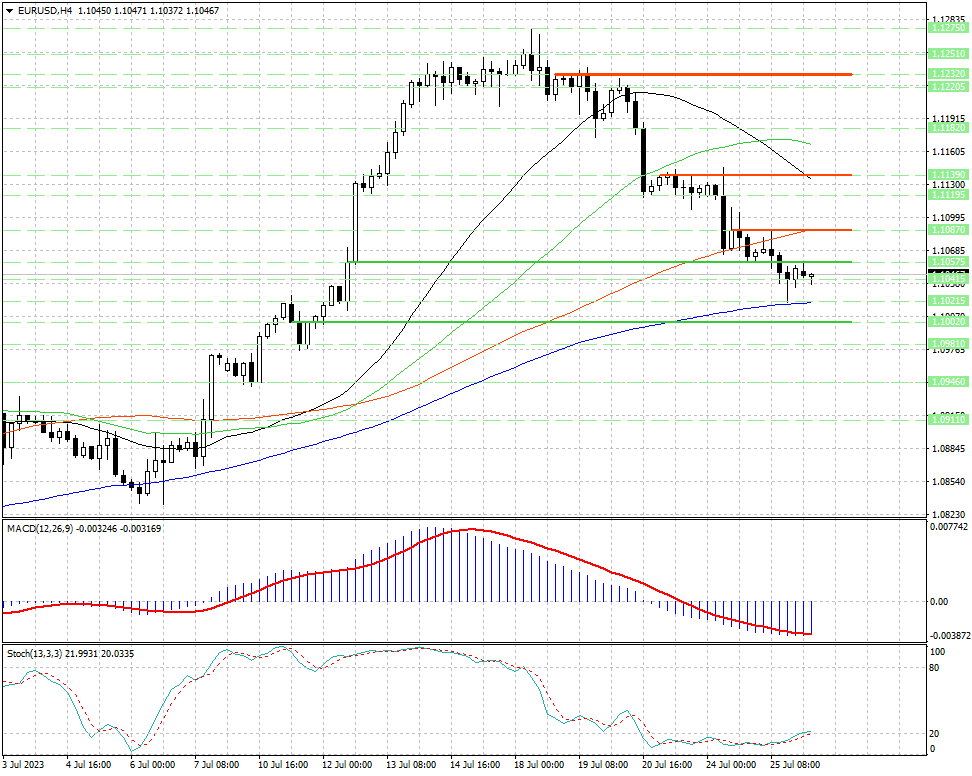
Task: Click the EURUSD,H4 chart title text
Action: click(45, 11)
